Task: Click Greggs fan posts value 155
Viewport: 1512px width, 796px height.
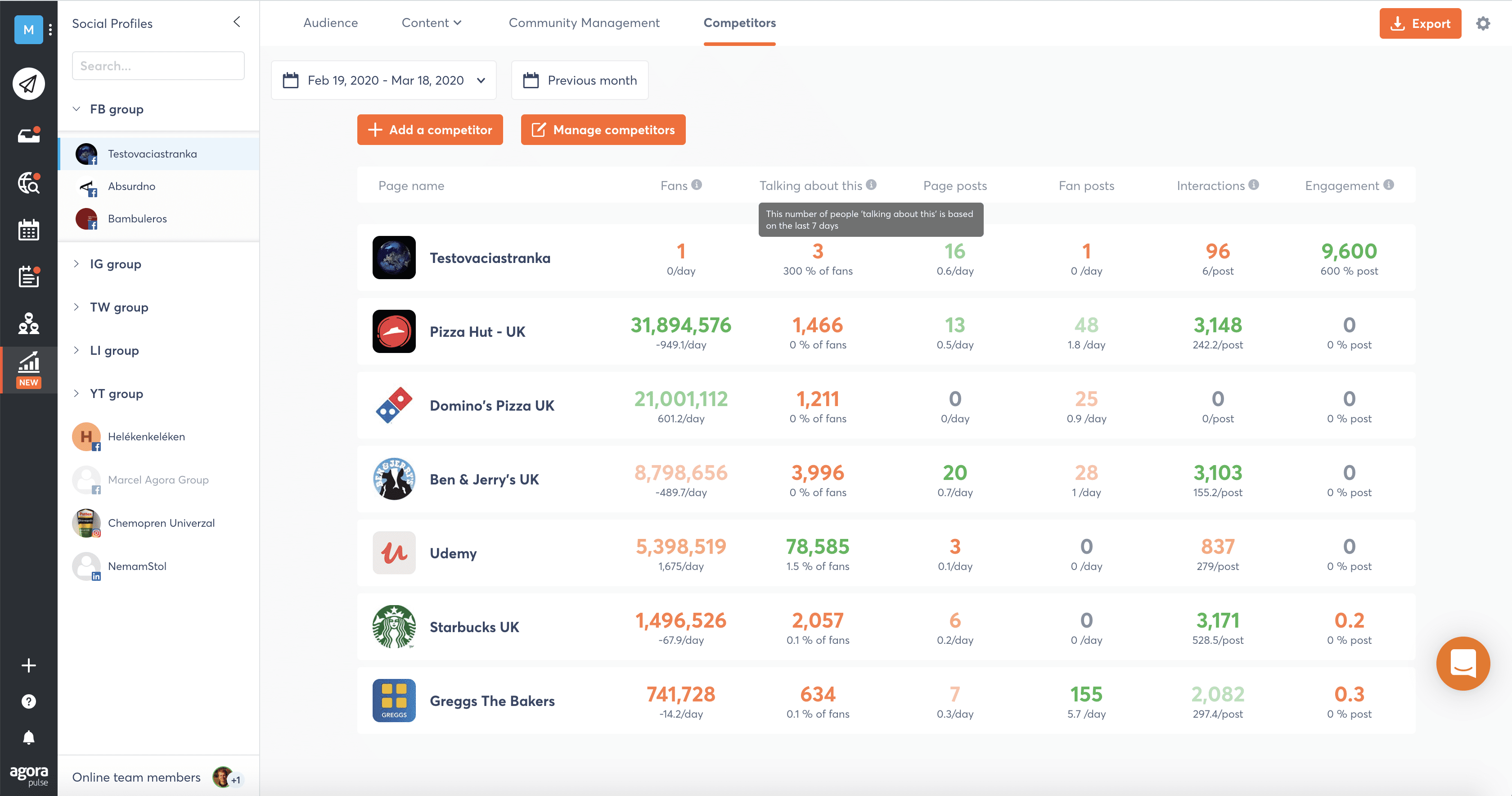Action: [1086, 694]
